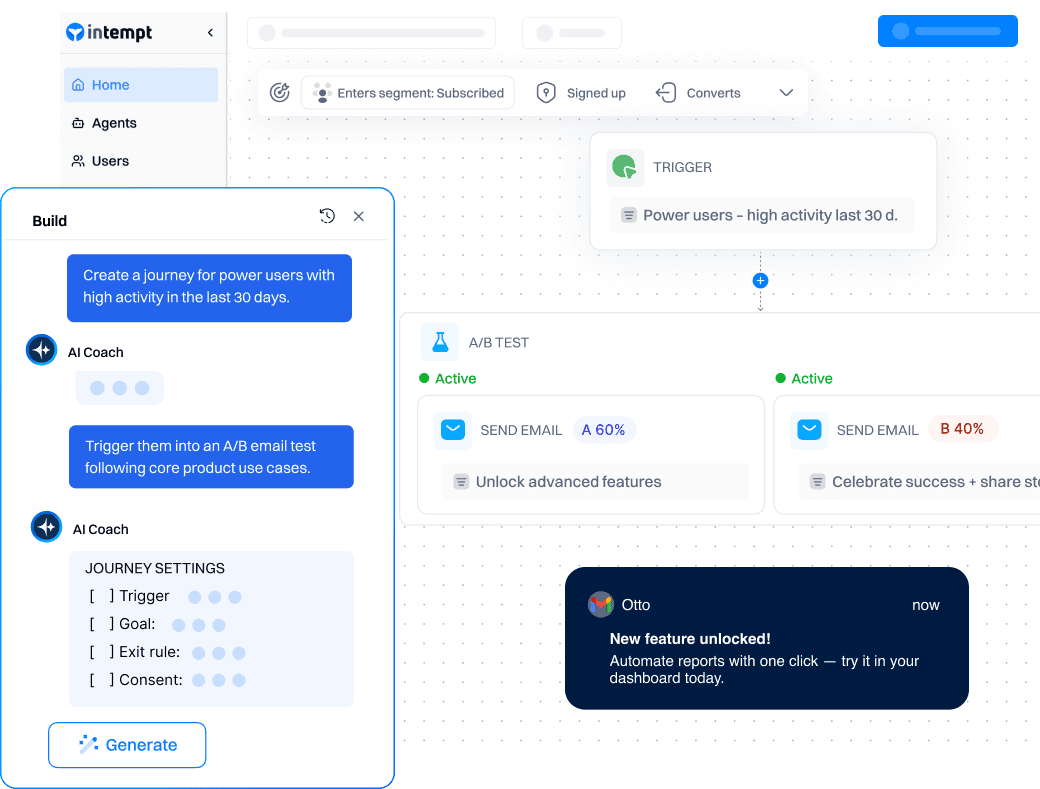This screenshot has height=789, width=1040.
Task: Open the Power users trigger description
Action: [762, 215]
